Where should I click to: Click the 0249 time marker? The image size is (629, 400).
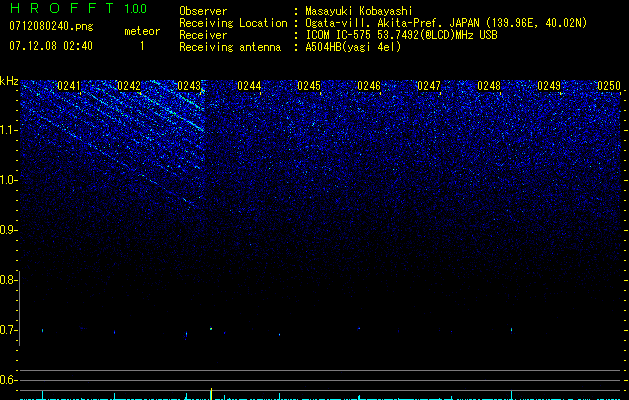point(549,86)
